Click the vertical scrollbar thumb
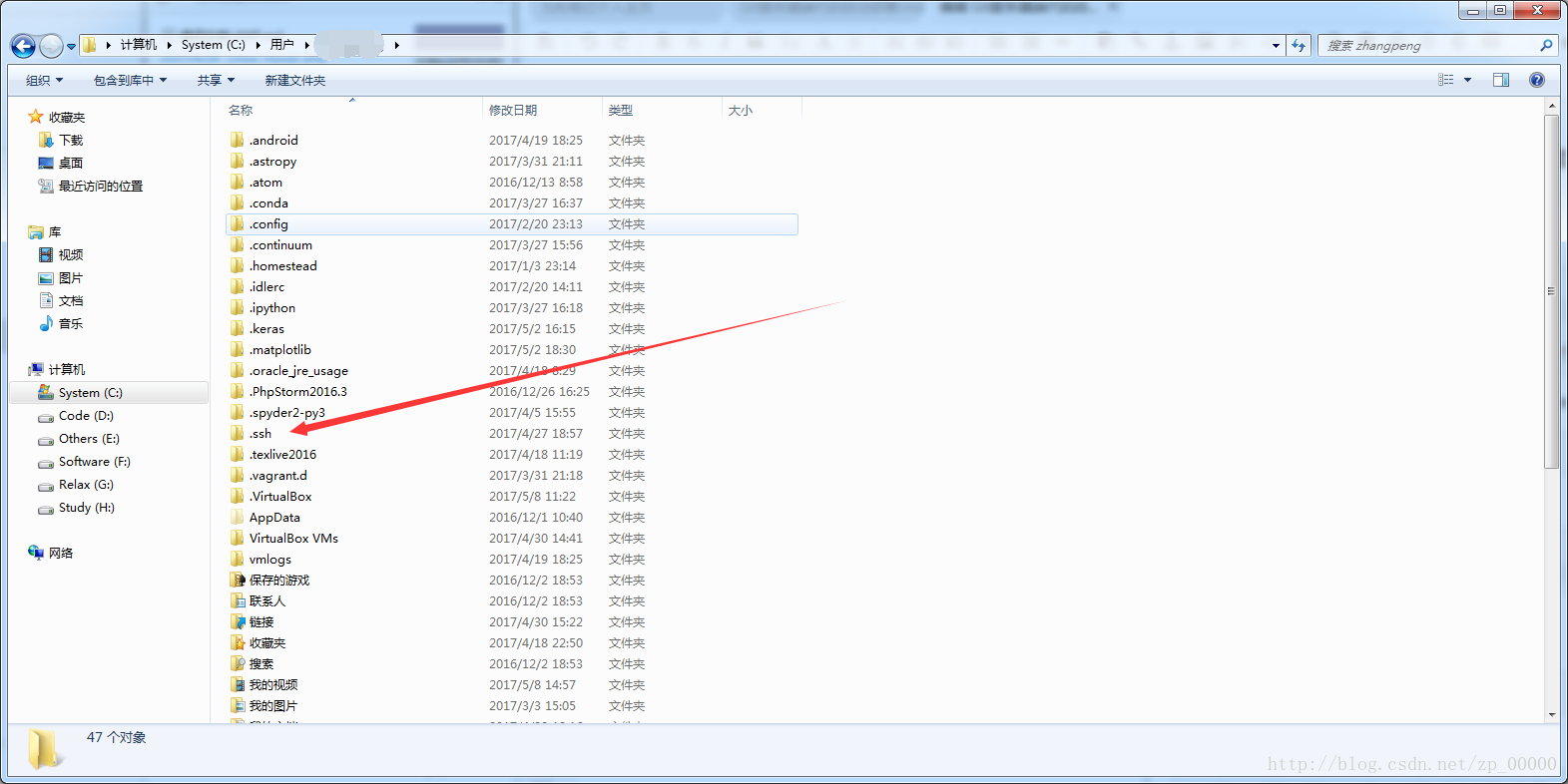Screen dimensions: 1568x784 (1551, 291)
